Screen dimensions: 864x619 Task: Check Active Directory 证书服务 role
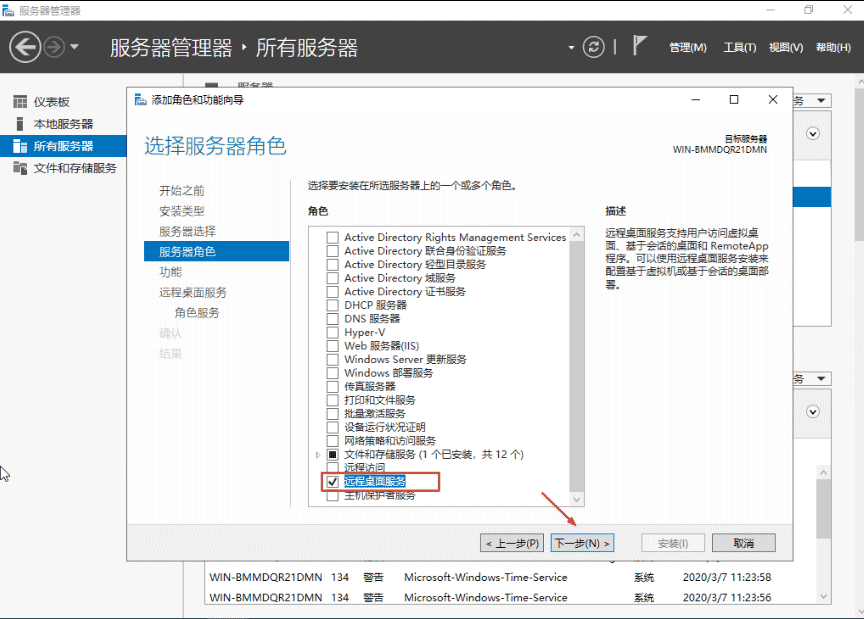coord(332,292)
